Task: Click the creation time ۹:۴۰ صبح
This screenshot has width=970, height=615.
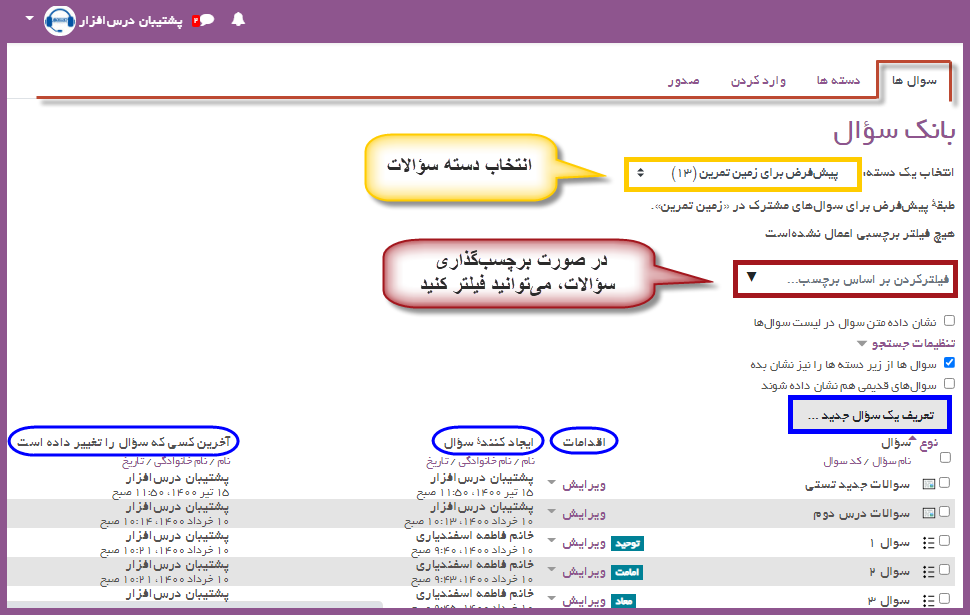Action: [432, 550]
